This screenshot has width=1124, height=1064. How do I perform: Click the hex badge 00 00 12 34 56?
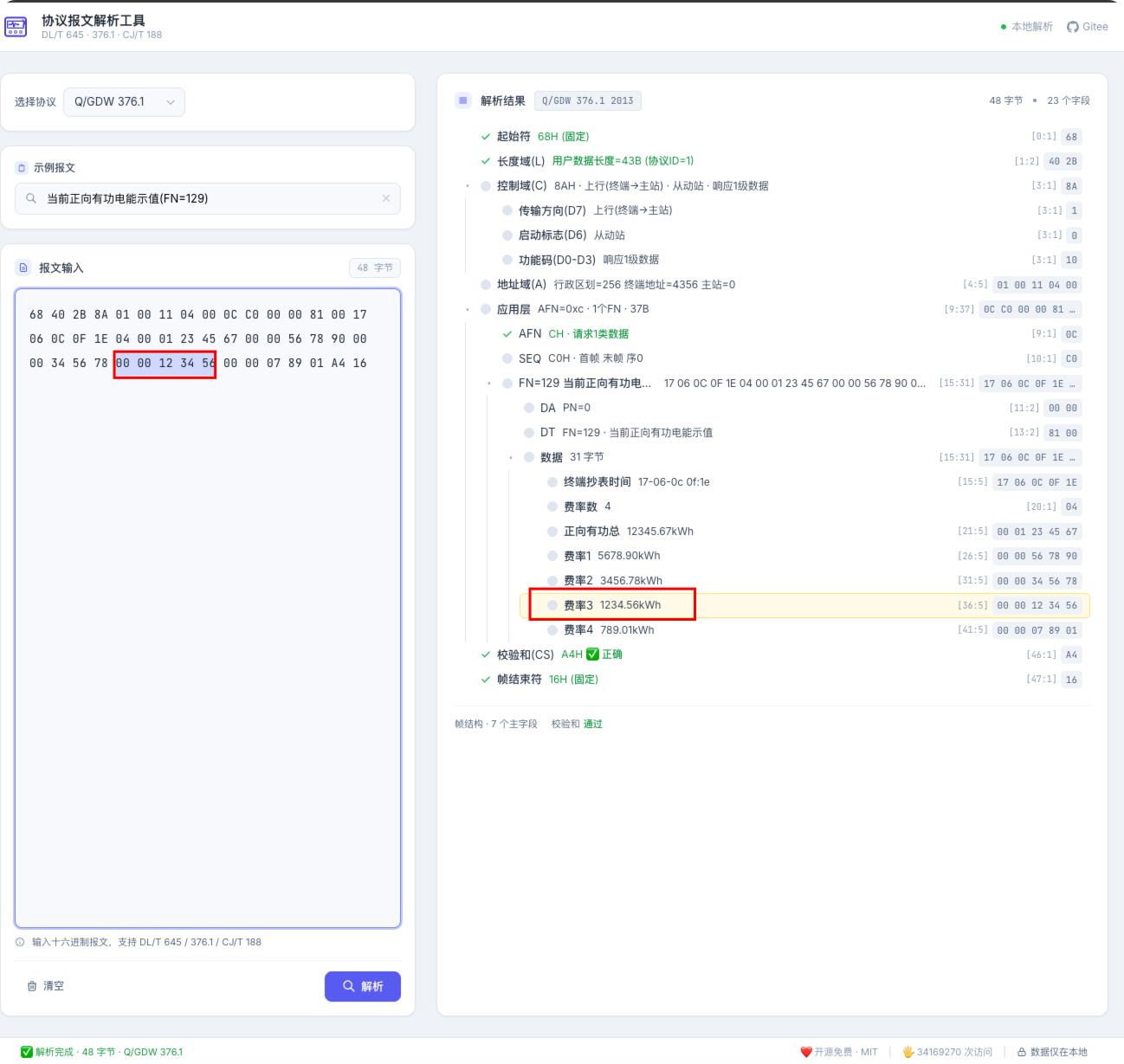pos(1037,605)
